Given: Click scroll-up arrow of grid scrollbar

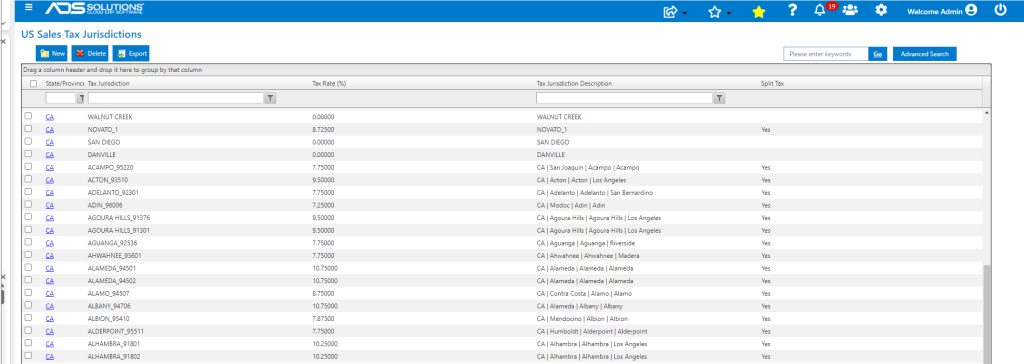Looking at the screenshot, I should pyautogui.click(x=986, y=113).
